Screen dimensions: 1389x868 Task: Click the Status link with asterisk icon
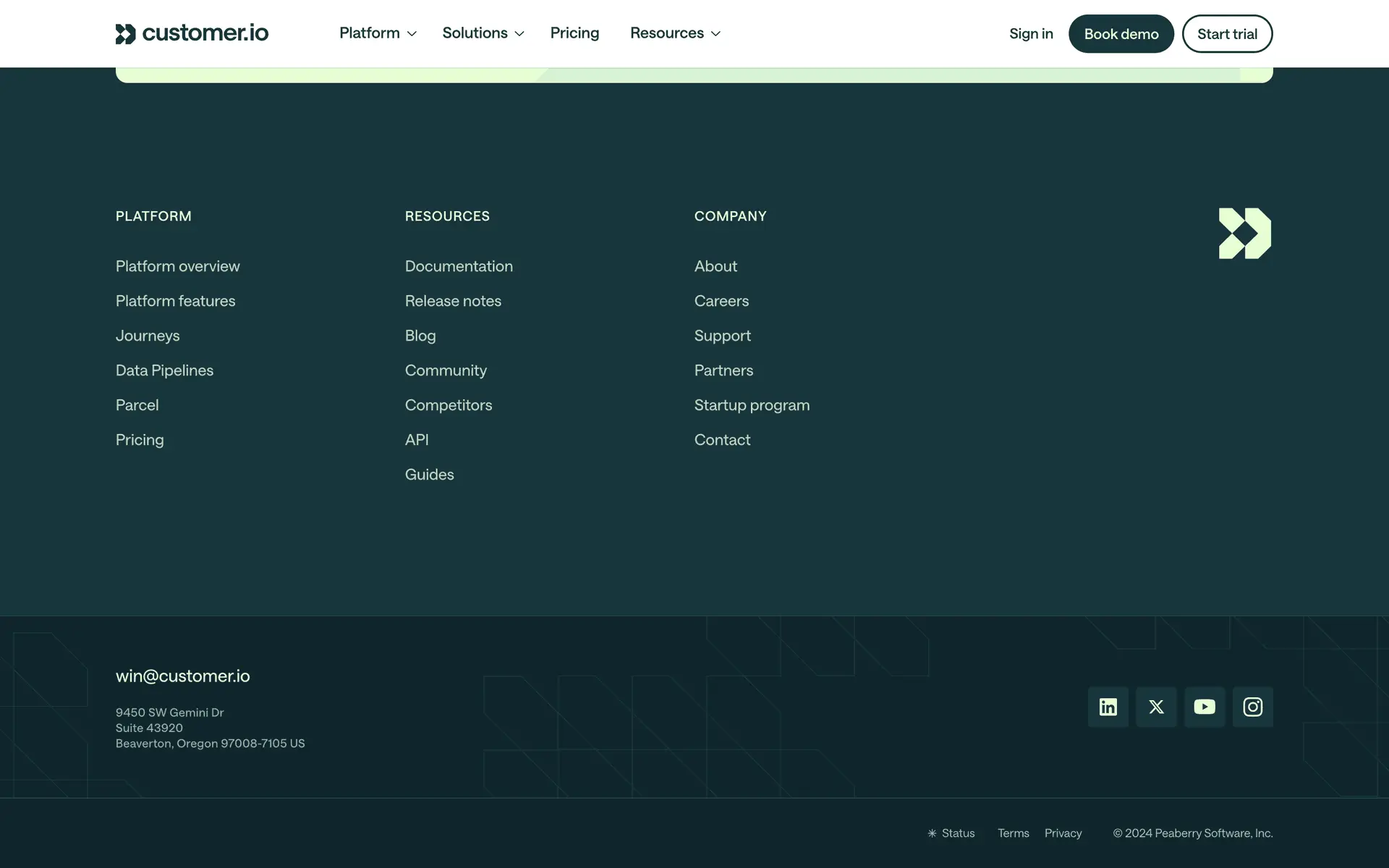click(x=951, y=833)
